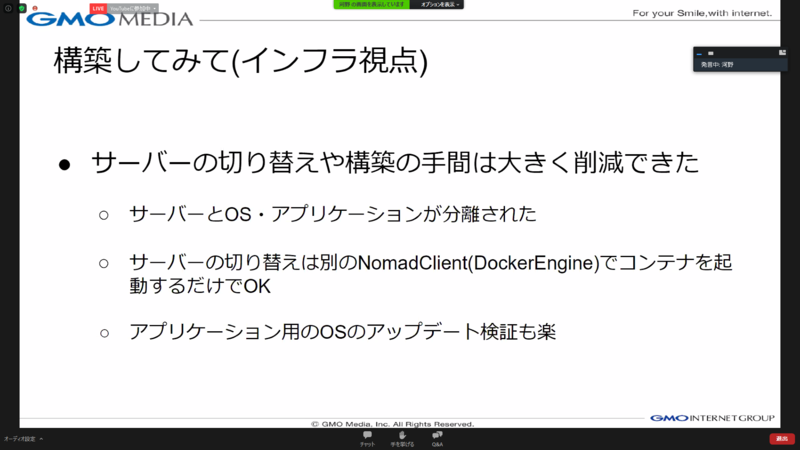800x450 pixels.
Task: Click the line サーバーとOS・アプリケーションが分離された
Action: pyautogui.click(x=333, y=214)
